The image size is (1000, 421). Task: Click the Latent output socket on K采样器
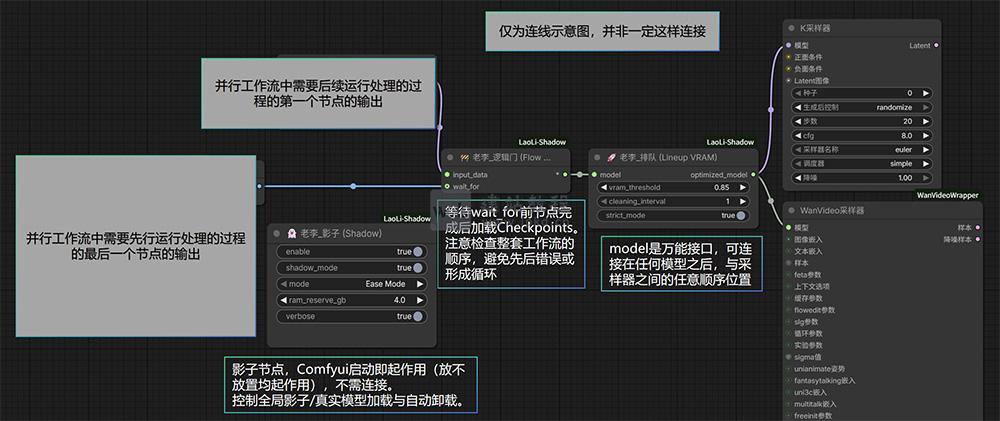tap(936, 45)
